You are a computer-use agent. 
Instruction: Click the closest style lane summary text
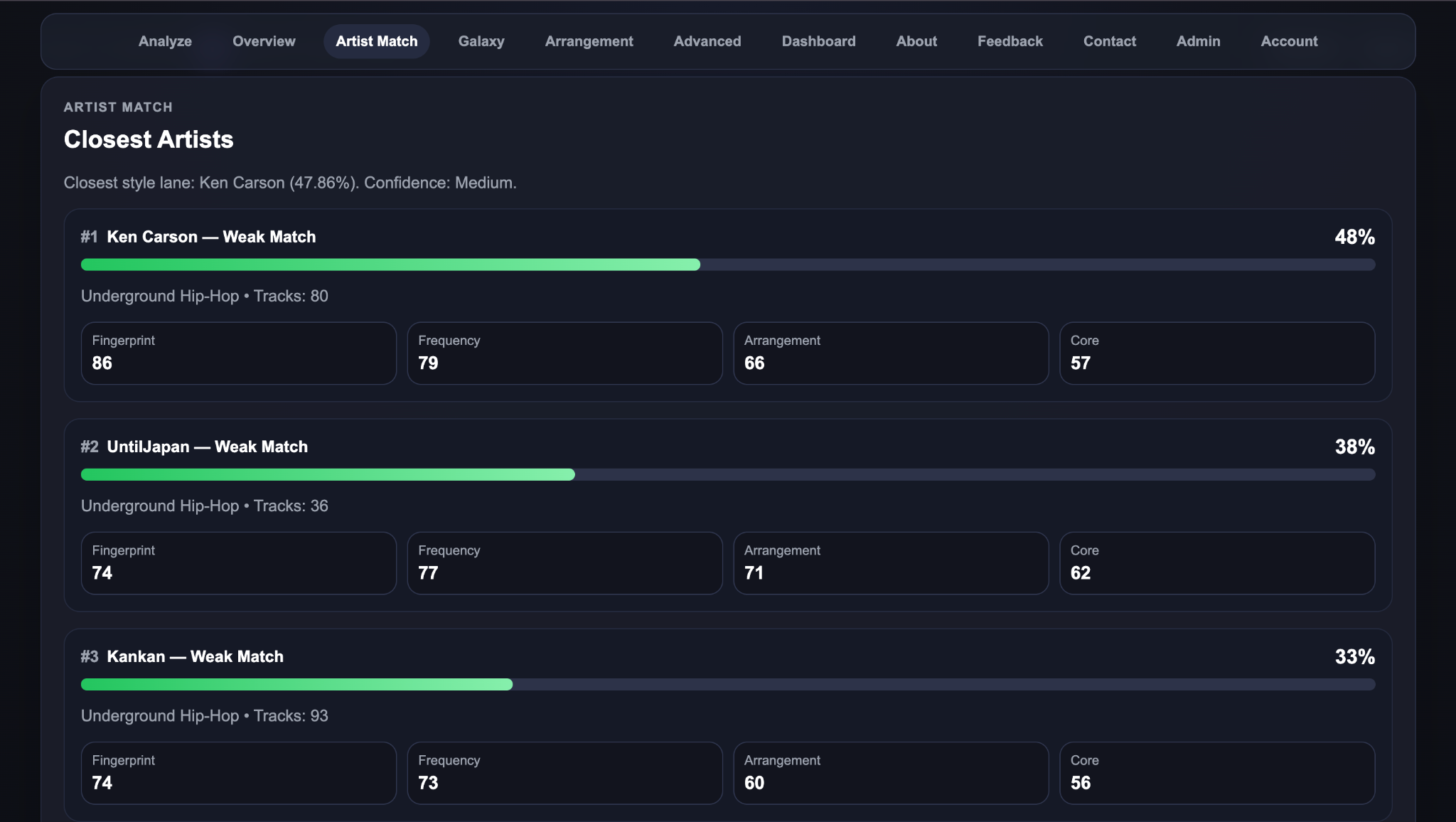(x=290, y=183)
